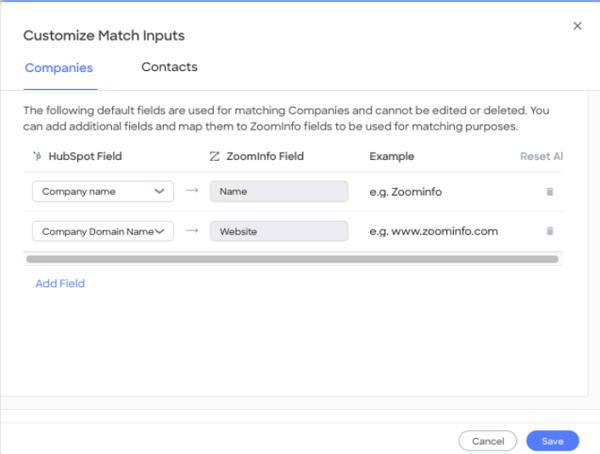Click the ZoomInfo Field column header
Image resolution: width=600 pixels, height=454 pixels.
click(265, 156)
